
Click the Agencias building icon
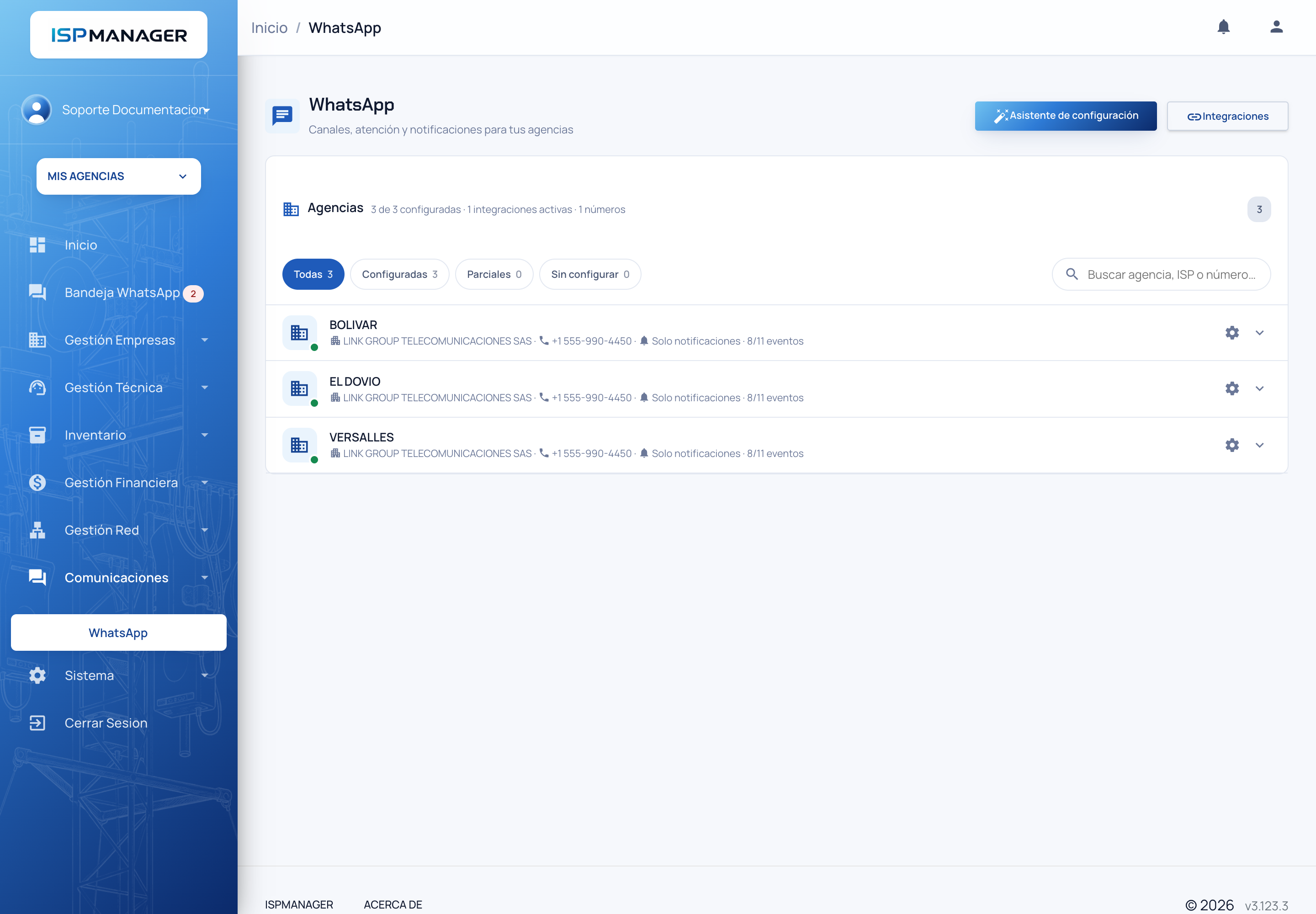[291, 209]
